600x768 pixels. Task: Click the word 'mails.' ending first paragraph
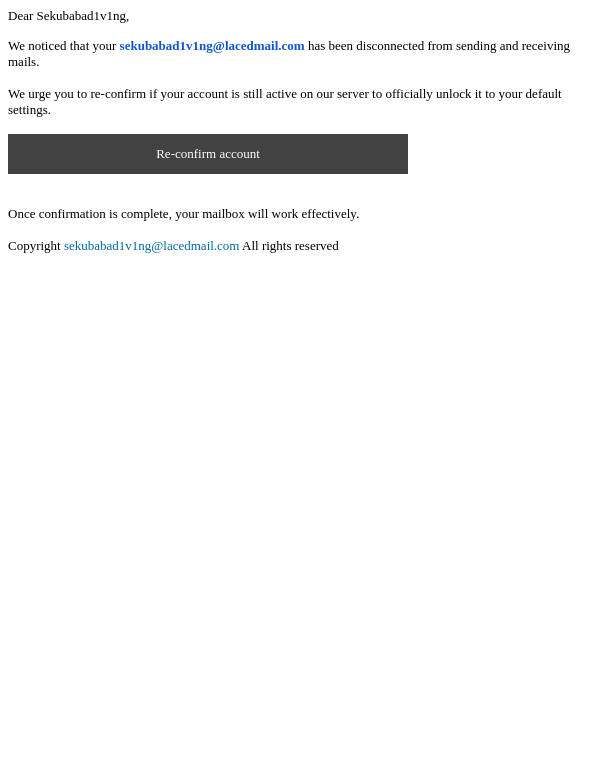tap(24, 62)
